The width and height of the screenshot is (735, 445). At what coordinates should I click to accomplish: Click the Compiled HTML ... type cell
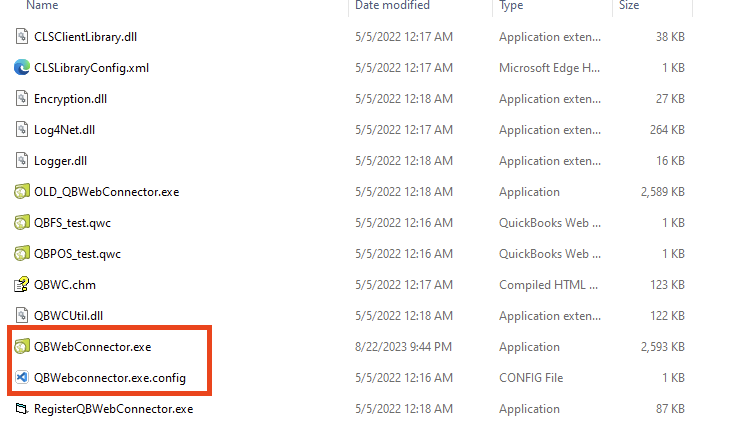coord(548,285)
